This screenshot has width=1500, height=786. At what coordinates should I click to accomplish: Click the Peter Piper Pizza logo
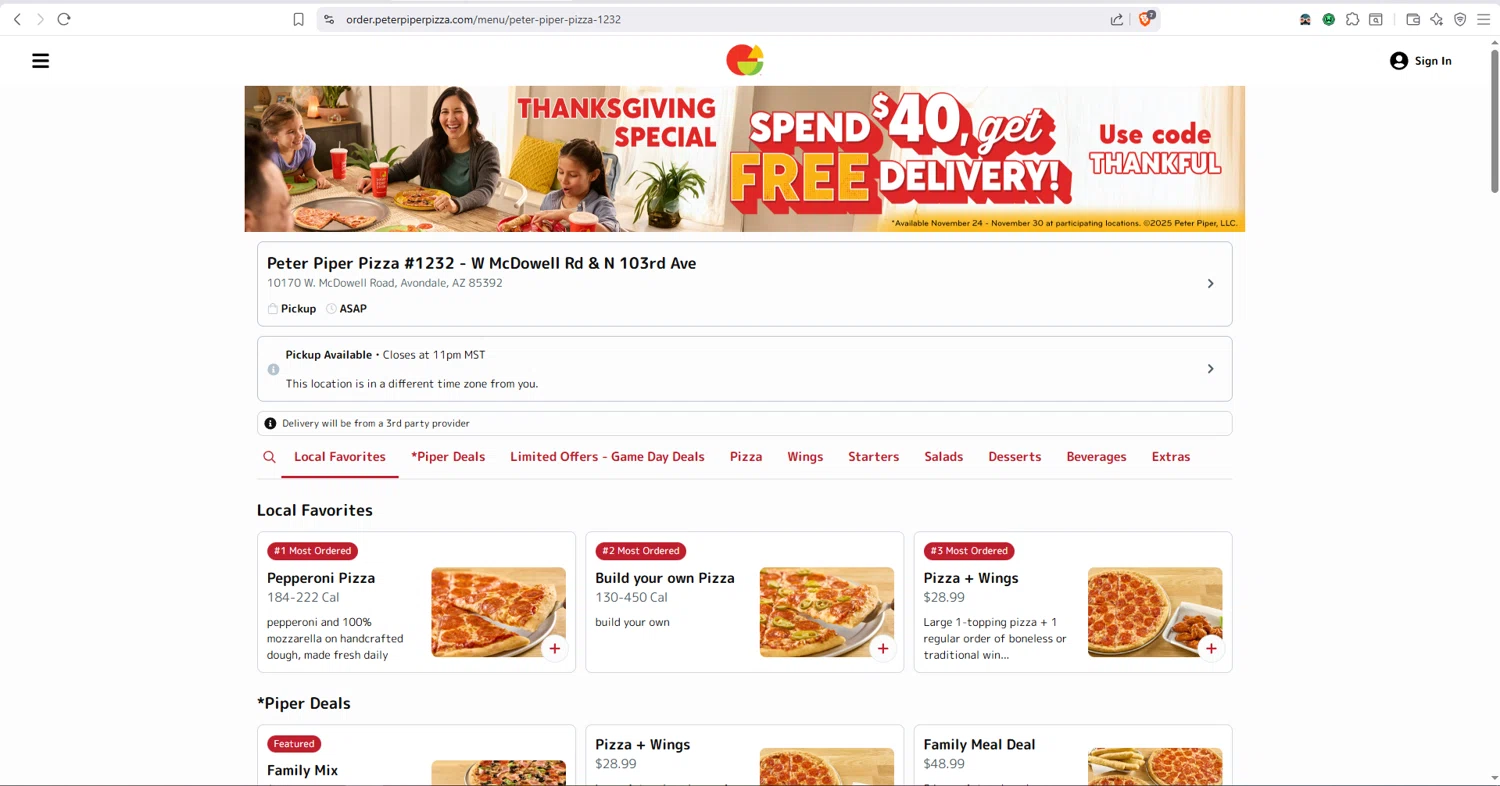pyautogui.click(x=745, y=60)
